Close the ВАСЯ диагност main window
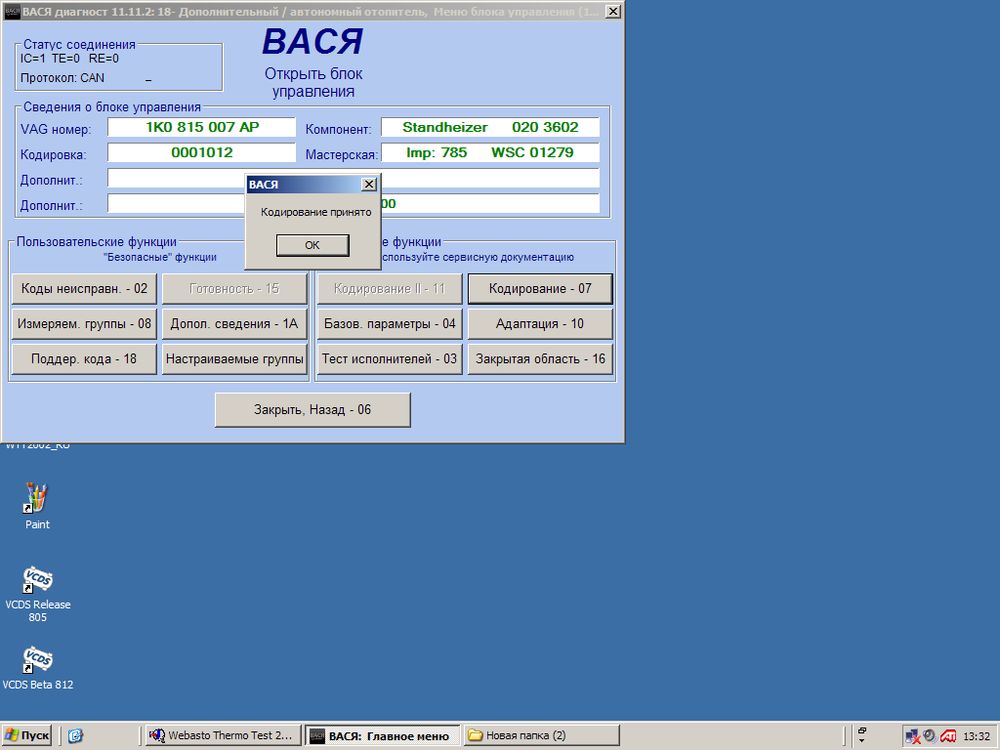Screen dimensions: 1000x750 pos(612,11)
